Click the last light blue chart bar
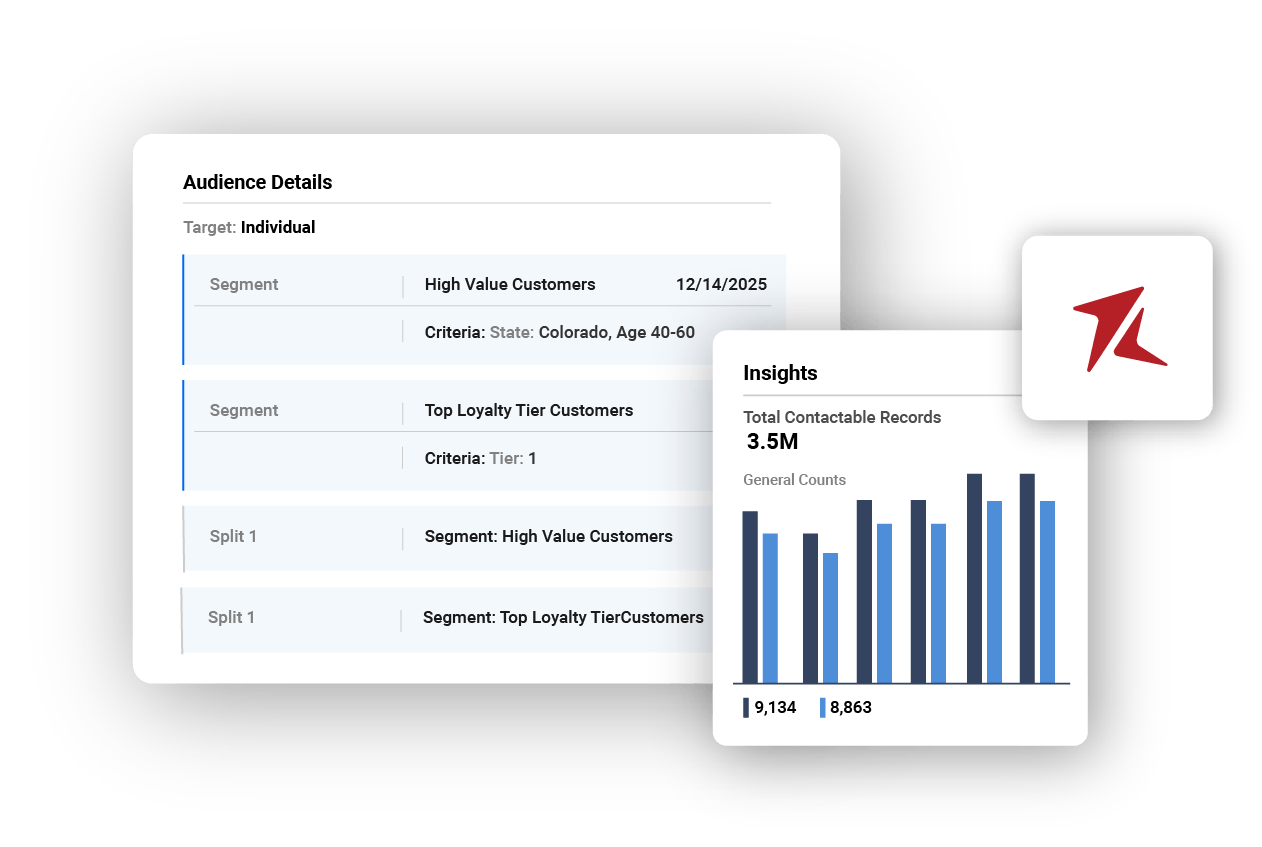This screenshot has height=847, width=1262. (1047, 592)
